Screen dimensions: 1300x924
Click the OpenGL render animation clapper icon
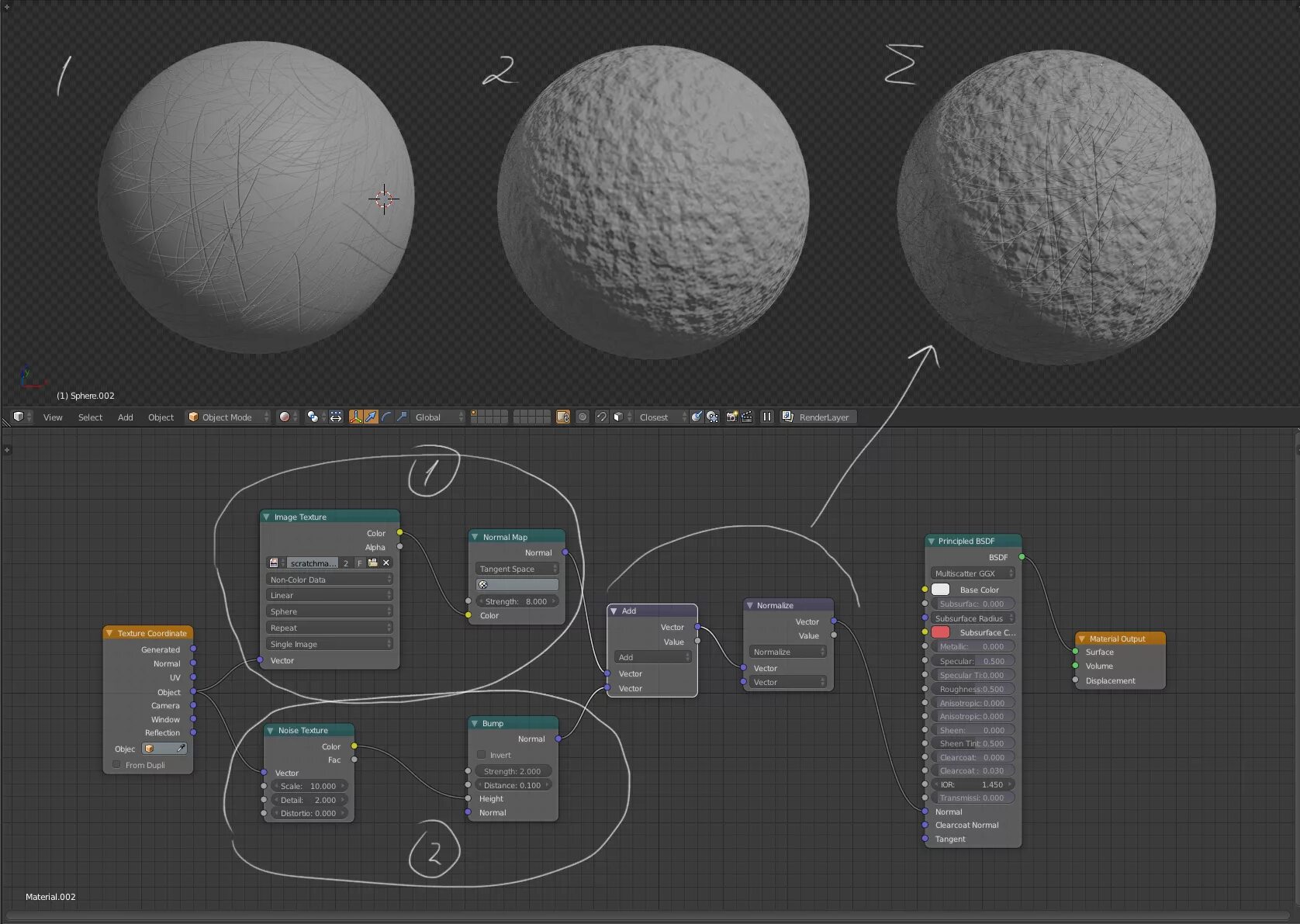click(x=747, y=417)
